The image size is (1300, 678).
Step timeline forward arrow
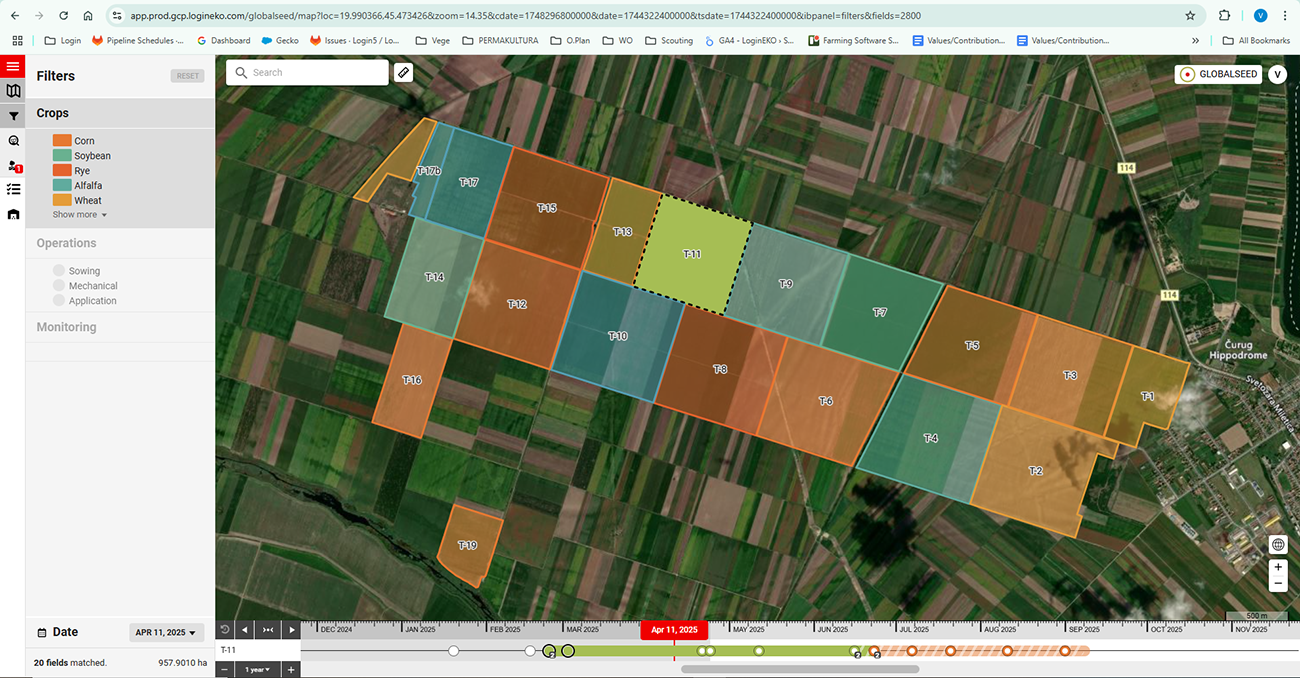coord(290,630)
